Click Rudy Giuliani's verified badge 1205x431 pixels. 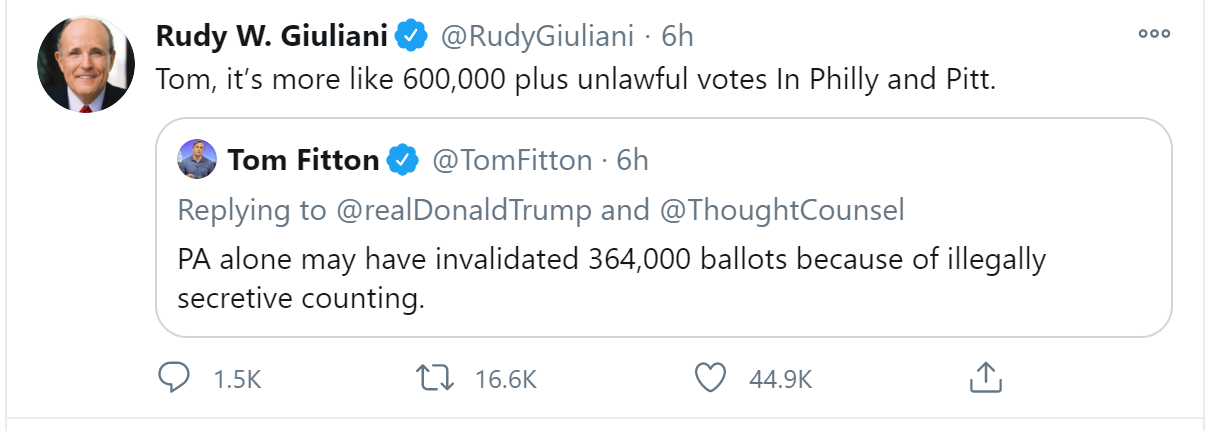pos(411,37)
